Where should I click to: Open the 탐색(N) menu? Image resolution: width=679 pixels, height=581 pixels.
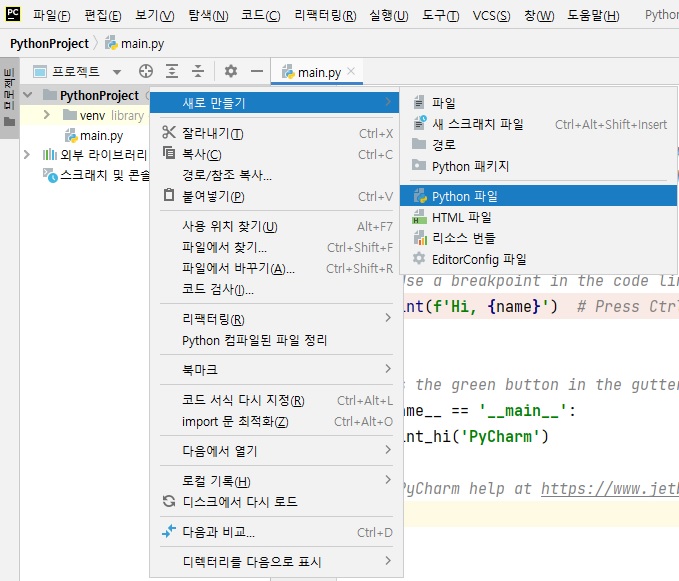pyautogui.click(x=208, y=16)
